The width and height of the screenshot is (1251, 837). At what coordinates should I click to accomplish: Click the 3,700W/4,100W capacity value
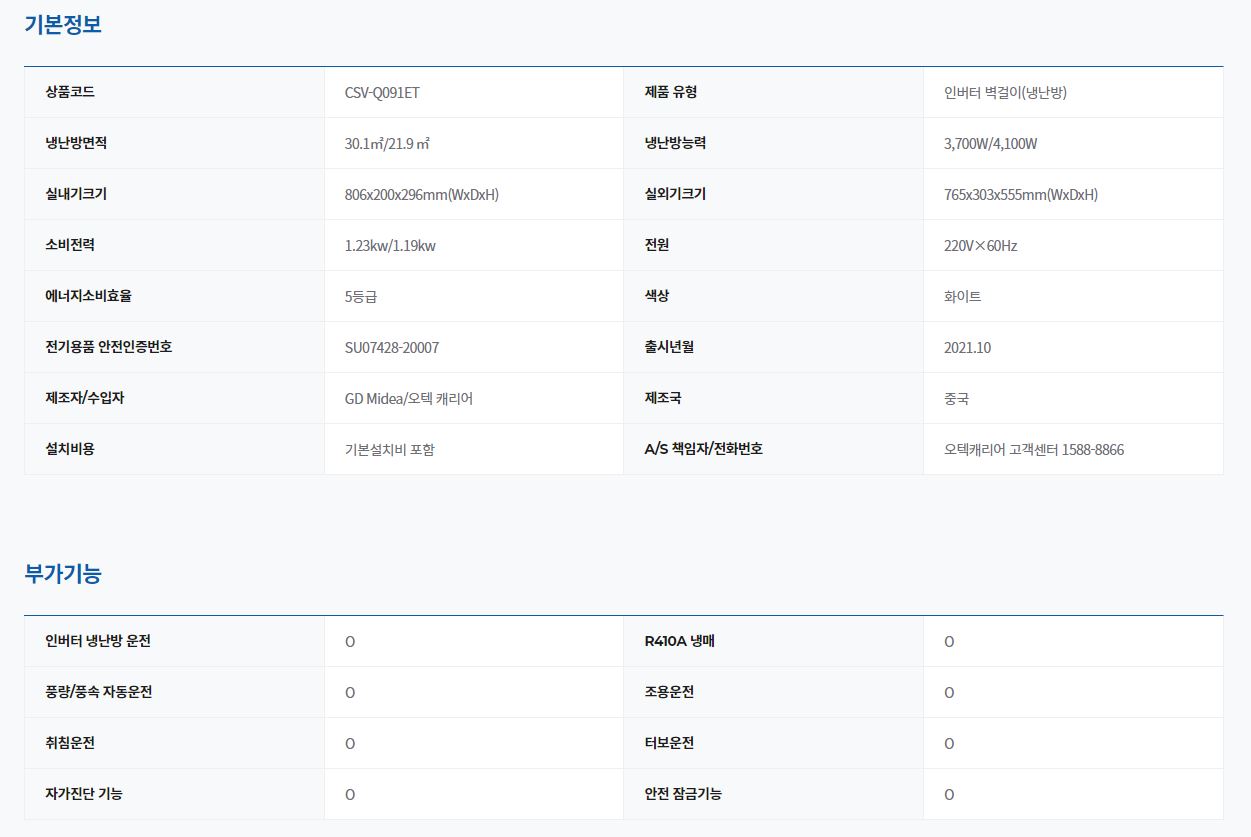pyautogui.click(x=990, y=144)
